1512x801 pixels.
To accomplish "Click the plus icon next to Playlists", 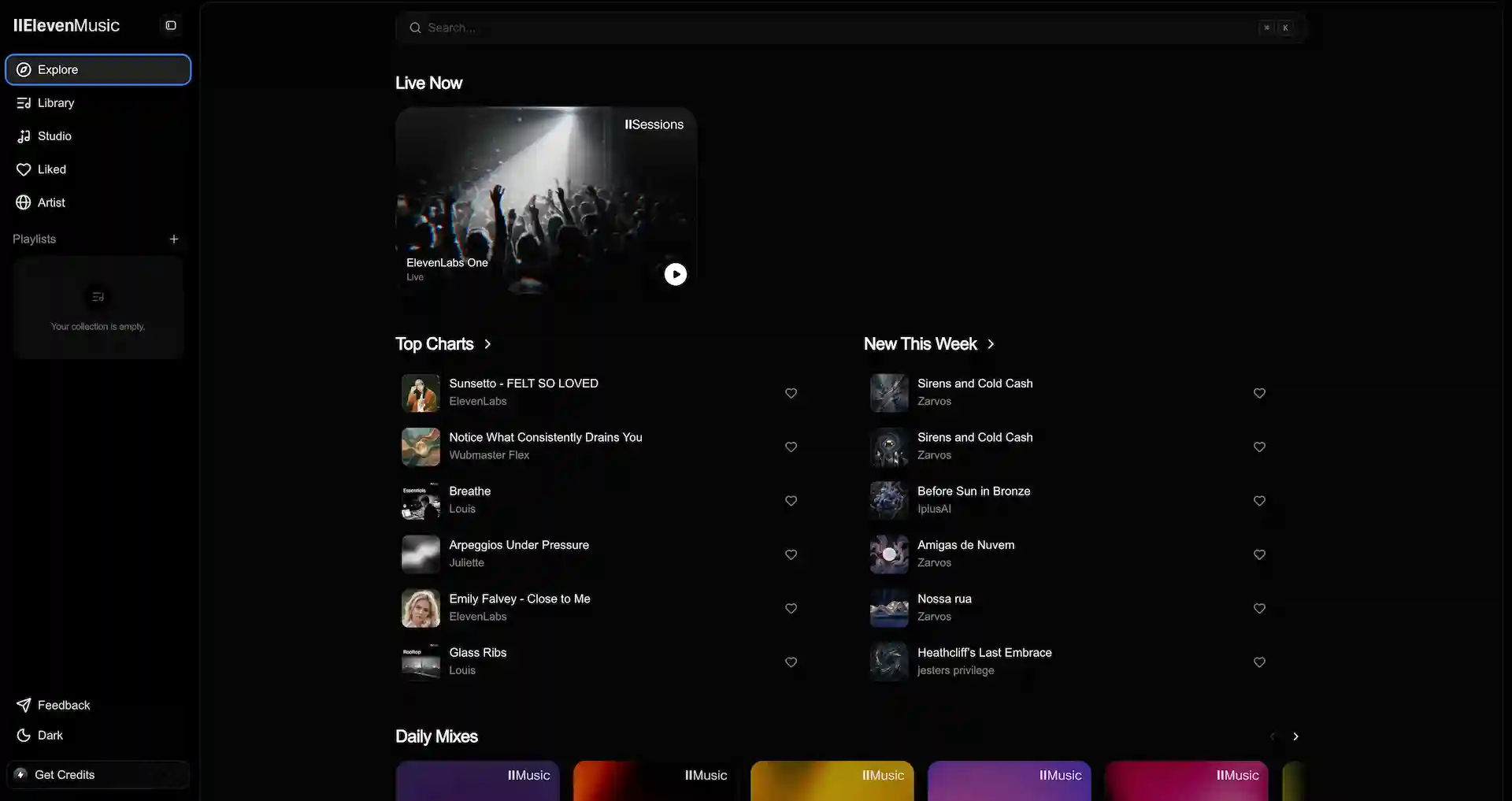I will click(174, 239).
